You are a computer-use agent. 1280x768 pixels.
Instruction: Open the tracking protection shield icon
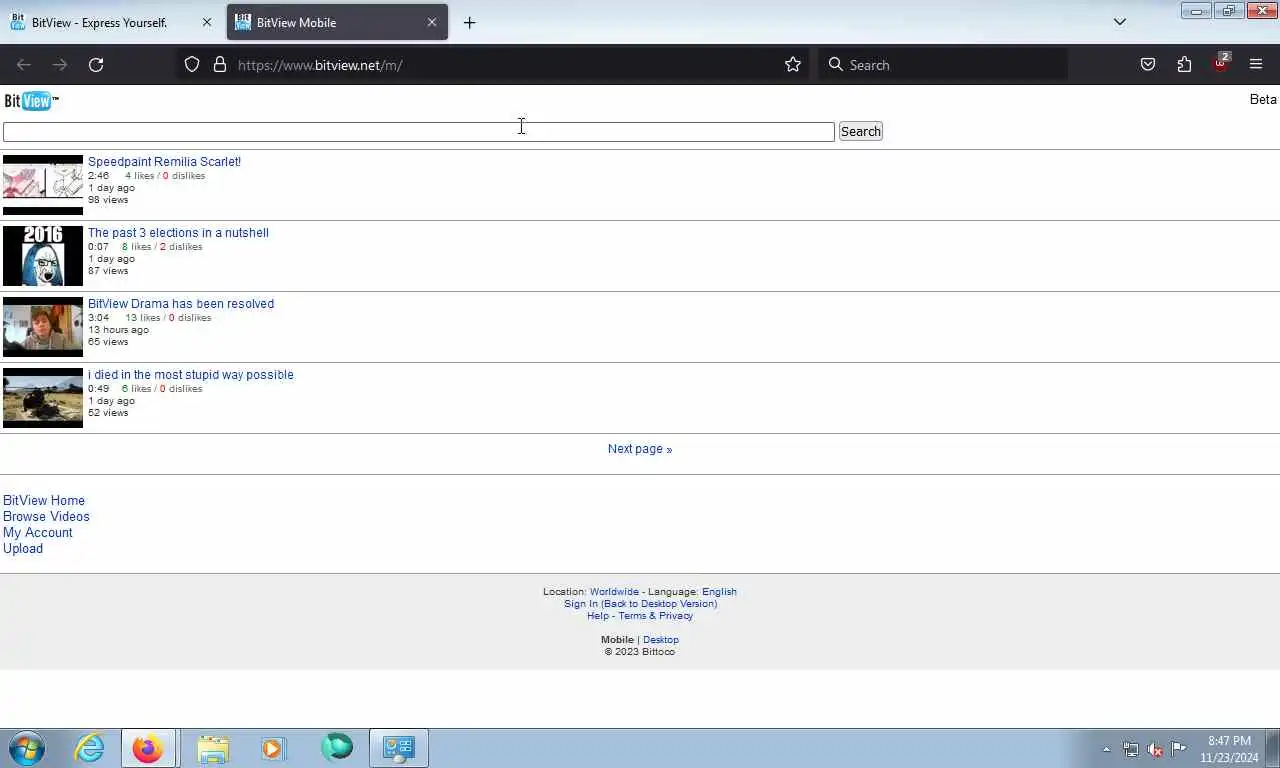coord(192,65)
